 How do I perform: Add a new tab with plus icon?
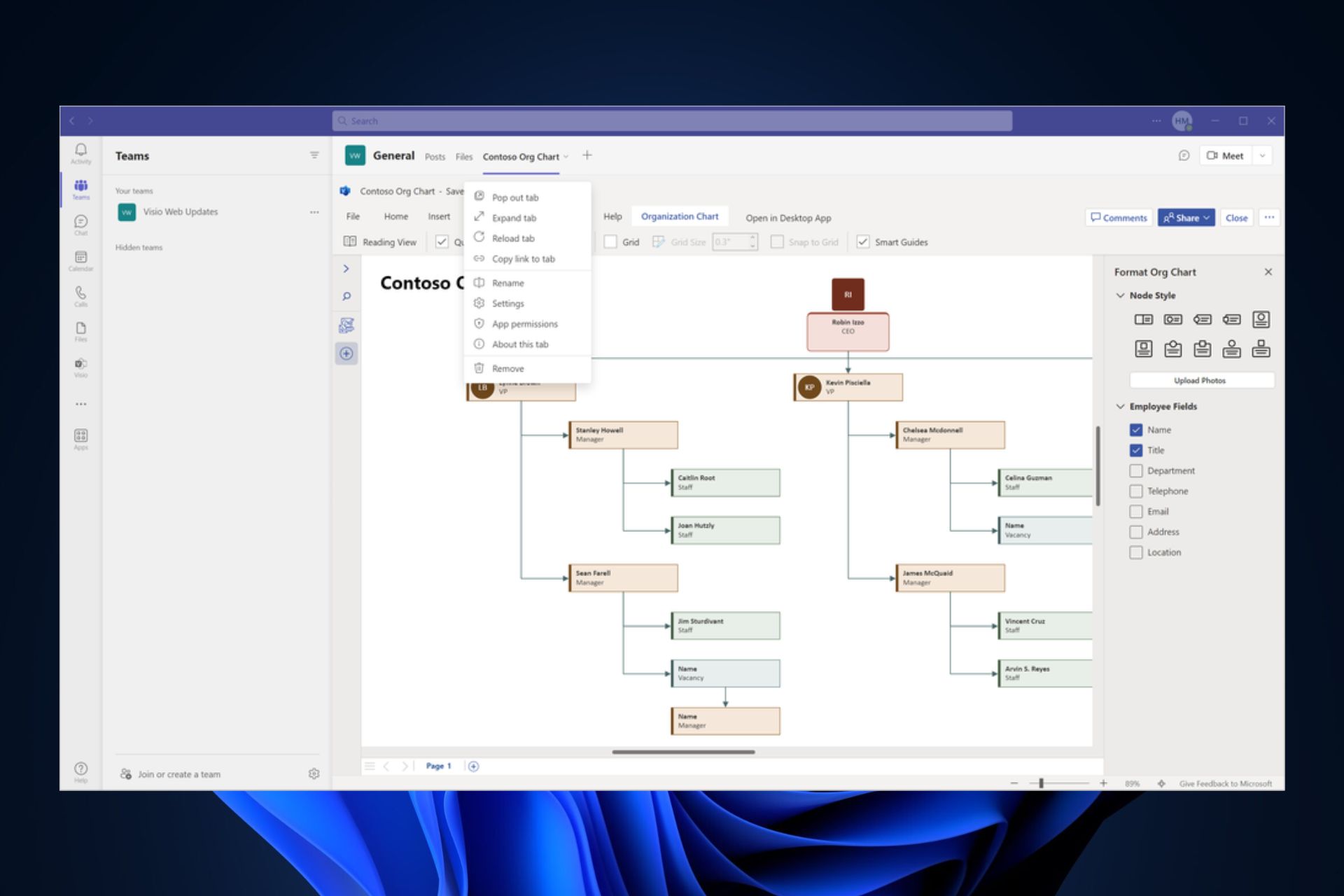pyautogui.click(x=587, y=155)
